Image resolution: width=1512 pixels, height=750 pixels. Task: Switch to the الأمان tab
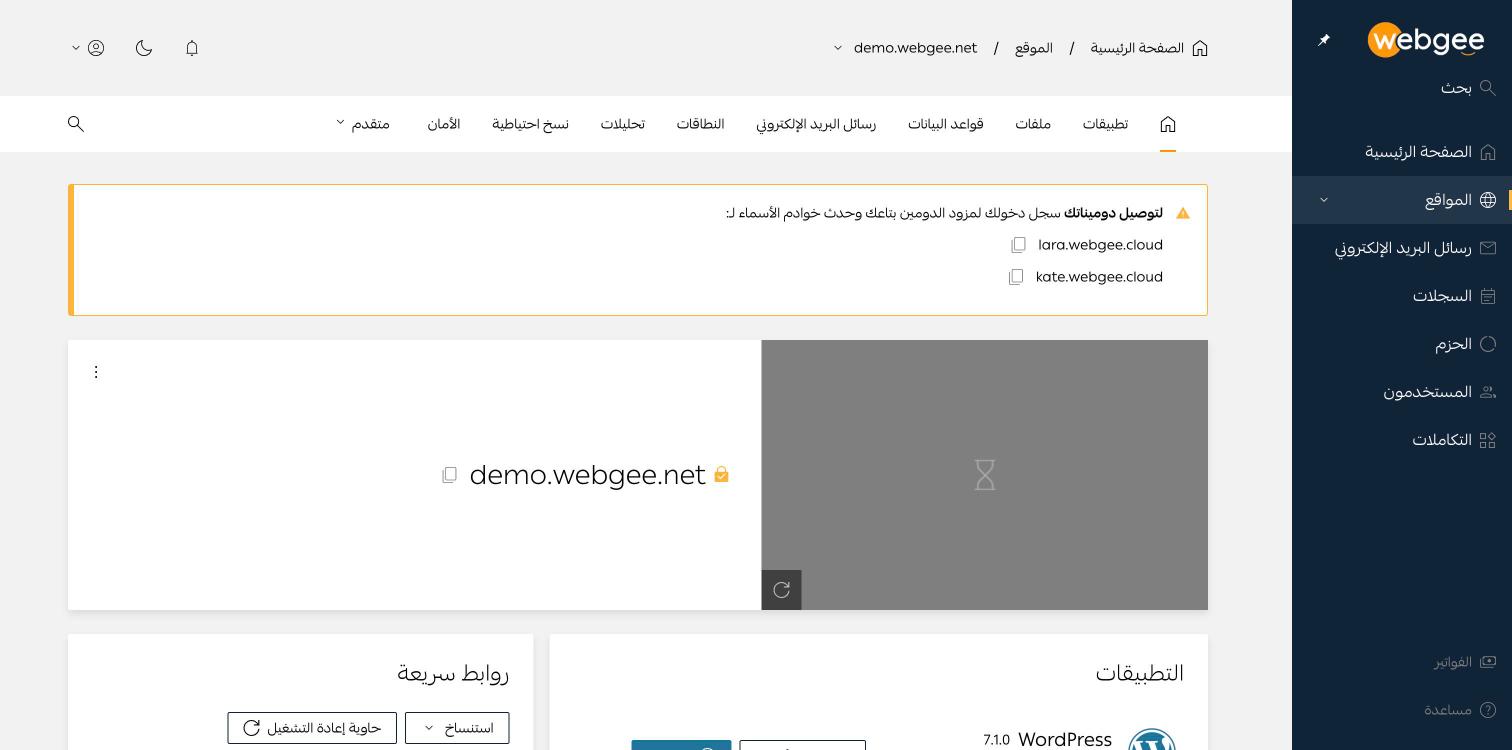point(444,124)
